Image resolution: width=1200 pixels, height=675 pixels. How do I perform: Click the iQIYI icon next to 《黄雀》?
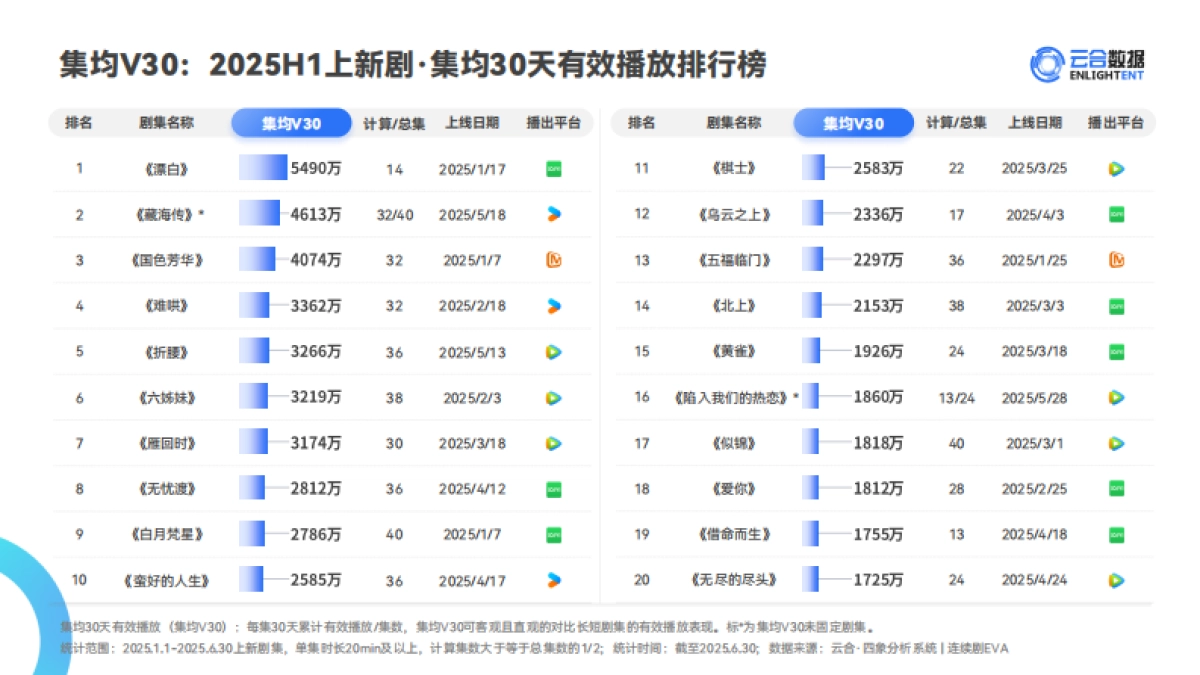(x=1117, y=351)
